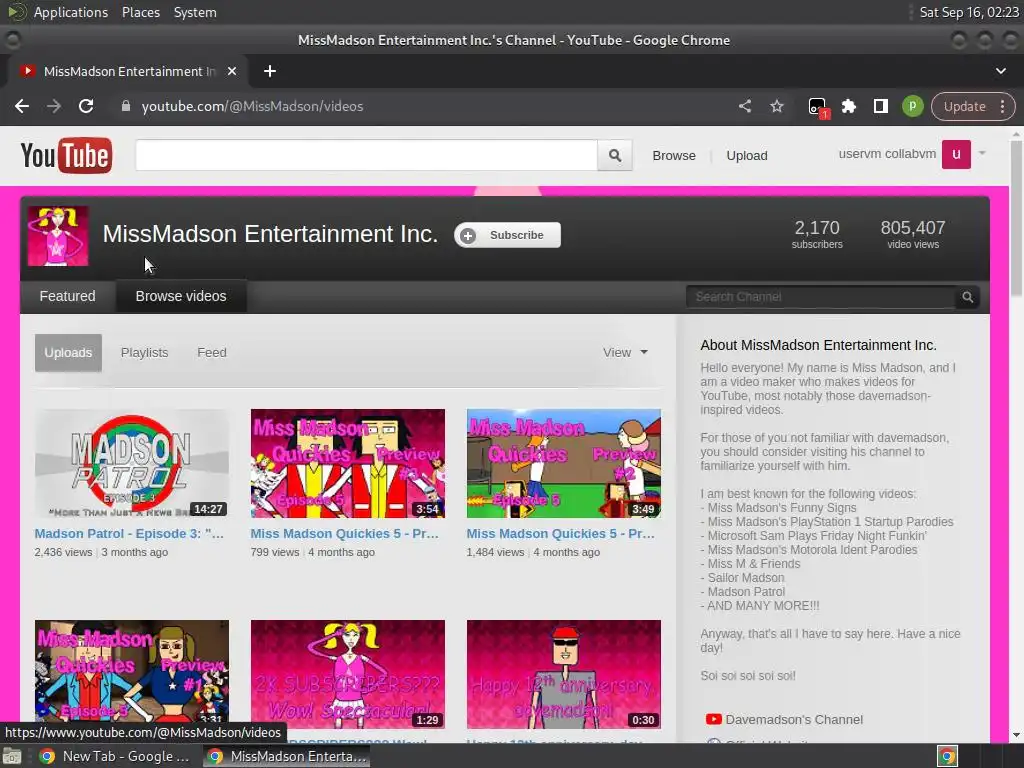This screenshot has height=768, width=1024.
Task: Click Chrome icon in system tray
Action: (x=947, y=756)
